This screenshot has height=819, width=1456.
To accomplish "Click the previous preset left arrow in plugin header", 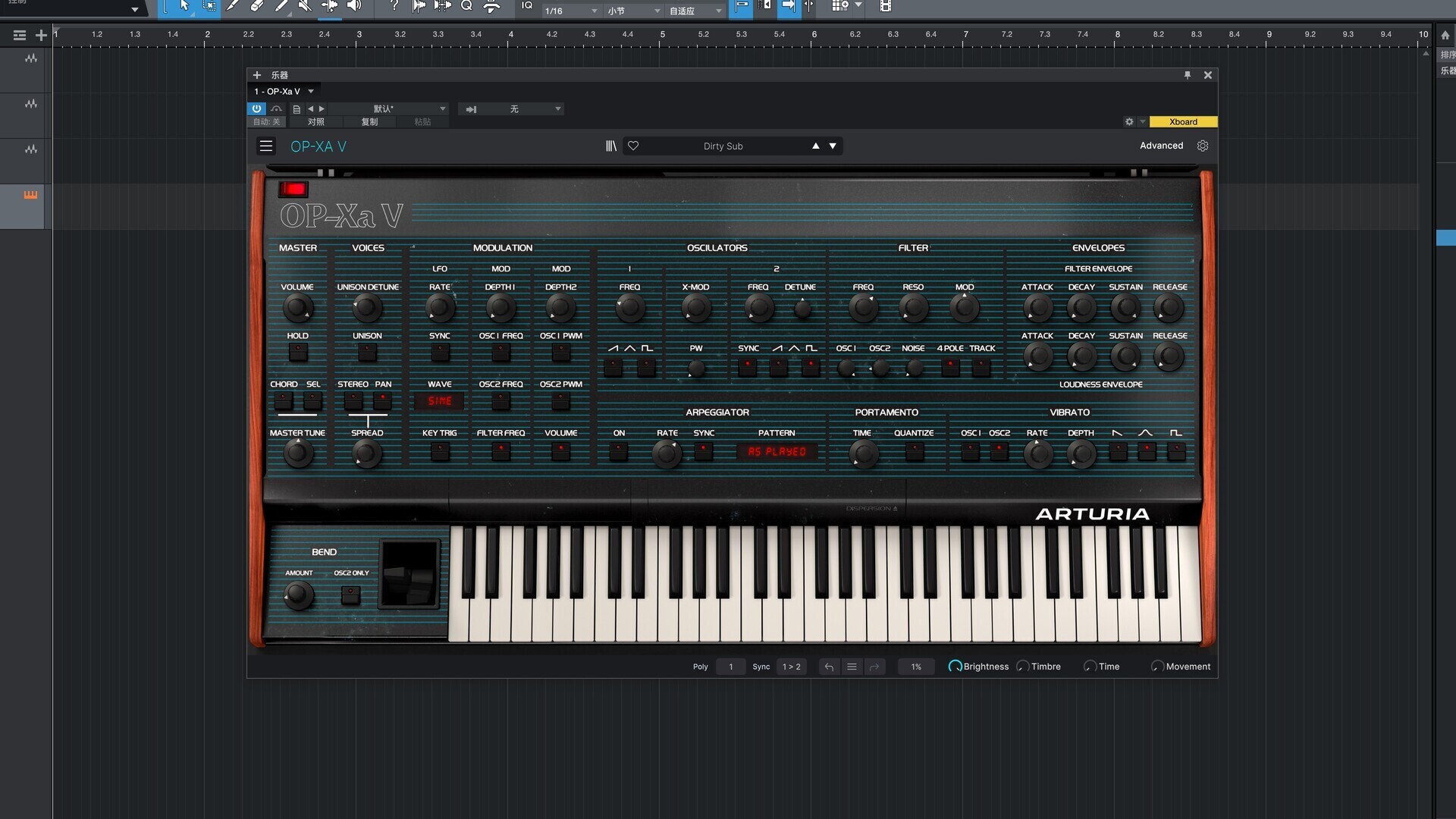I will (x=310, y=109).
